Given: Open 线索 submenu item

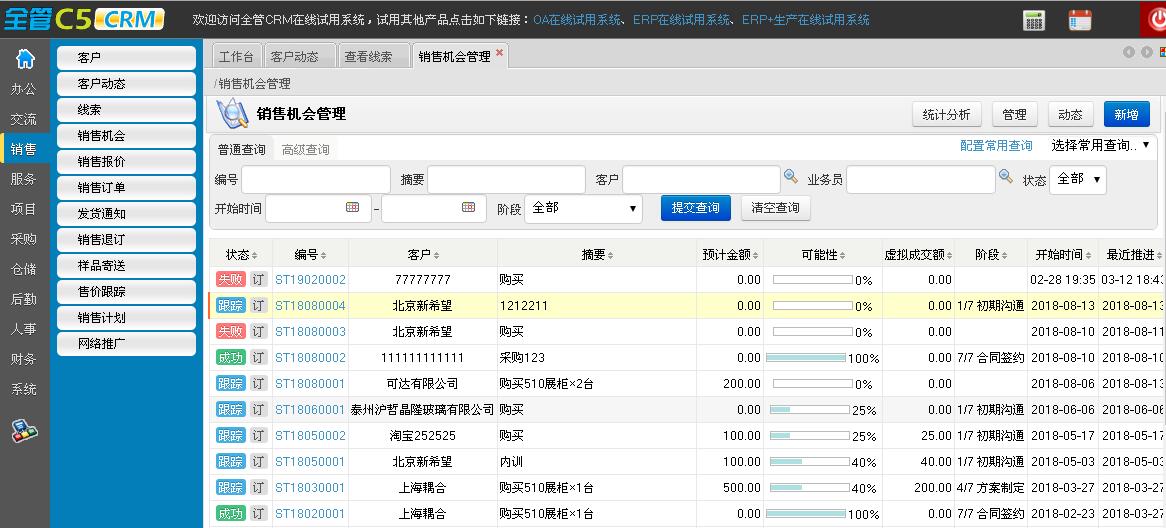Looking at the screenshot, I should tap(126, 110).
